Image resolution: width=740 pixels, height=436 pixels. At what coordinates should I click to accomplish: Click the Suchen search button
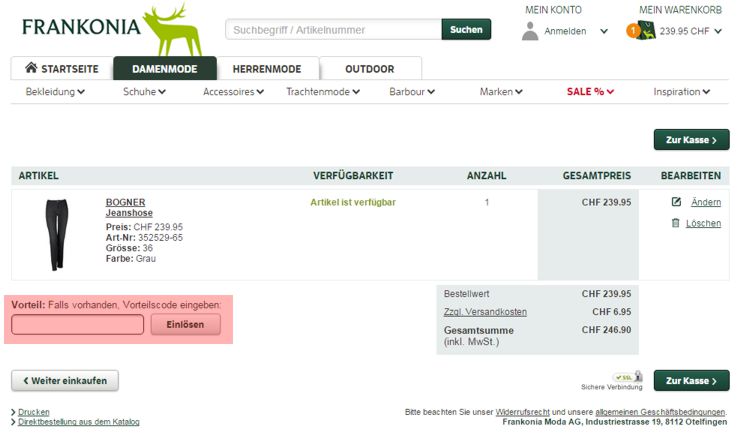coord(466,29)
